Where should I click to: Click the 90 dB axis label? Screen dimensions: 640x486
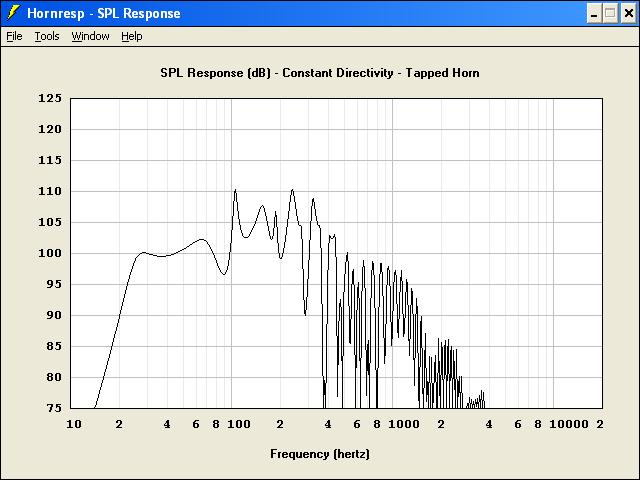point(54,315)
